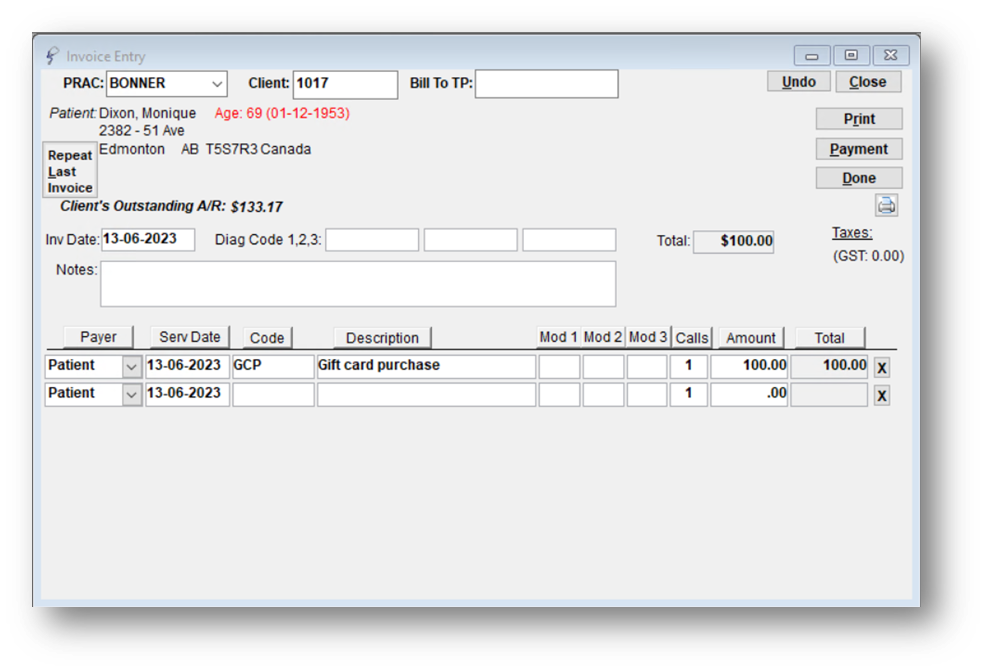Image resolution: width=986 pixels, height=672 pixels.
Task: Delete the Gift card purchase line with X
Action: tap(882, 368)
